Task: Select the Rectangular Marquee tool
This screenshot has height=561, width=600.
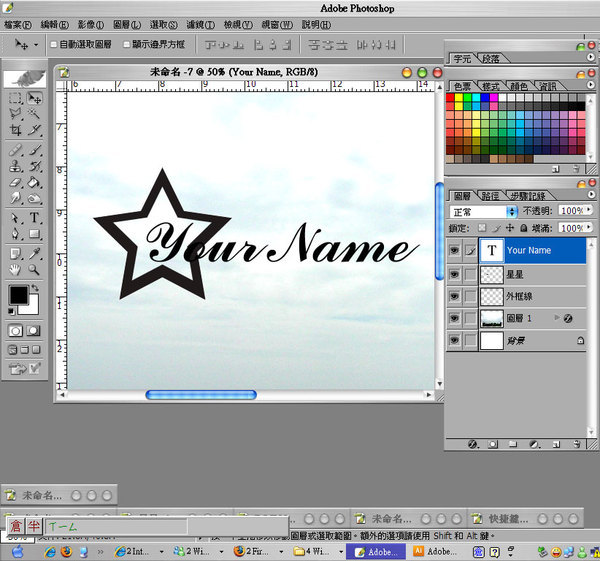Action: point(16,98)
